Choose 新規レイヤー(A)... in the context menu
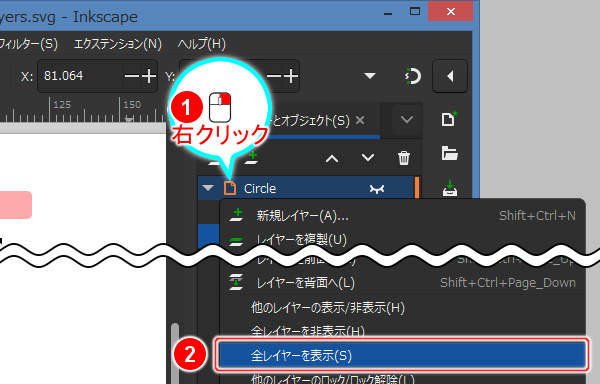 pyautogui.click(x=403, y=216)
